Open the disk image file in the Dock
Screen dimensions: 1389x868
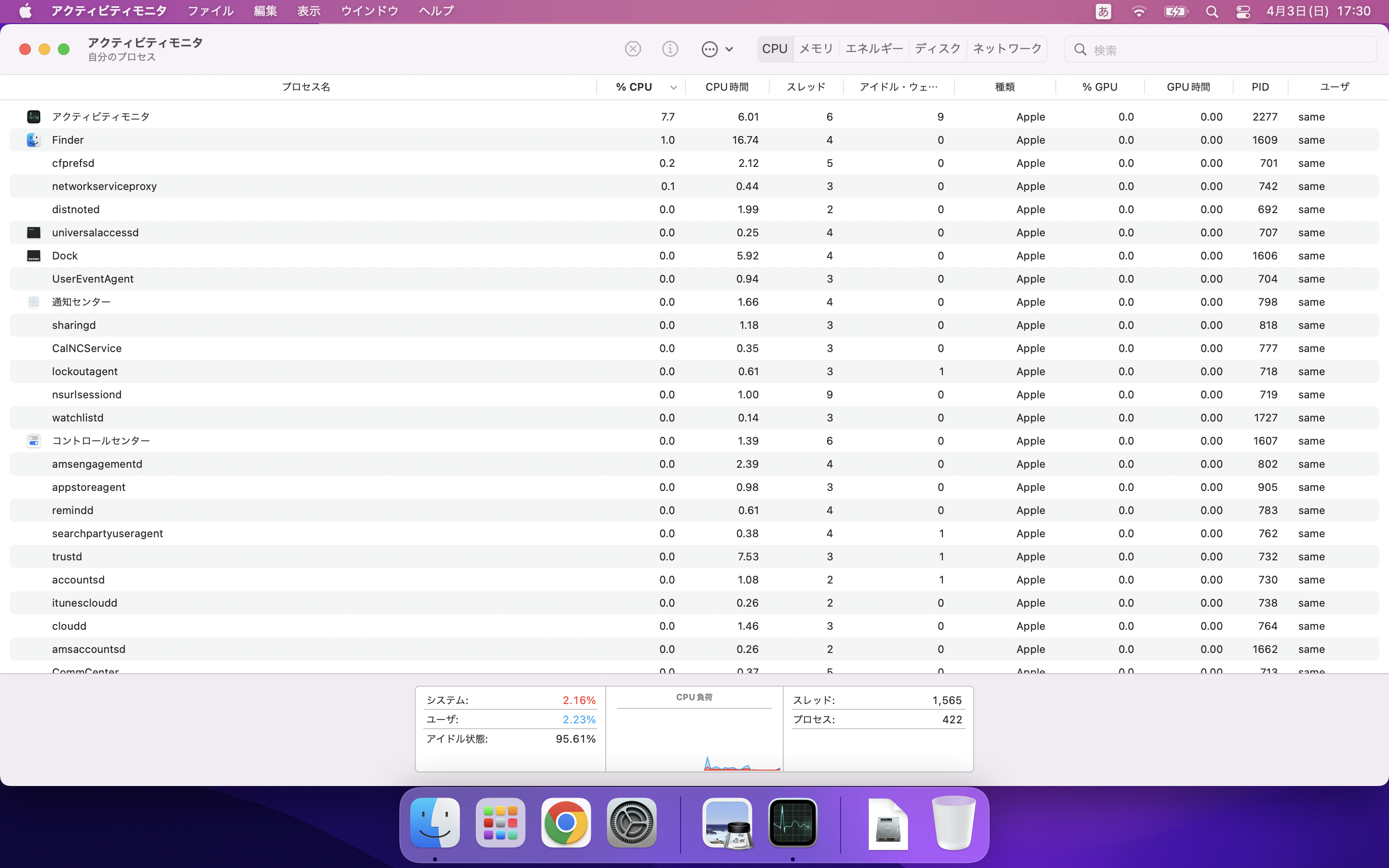coord(888,823)
